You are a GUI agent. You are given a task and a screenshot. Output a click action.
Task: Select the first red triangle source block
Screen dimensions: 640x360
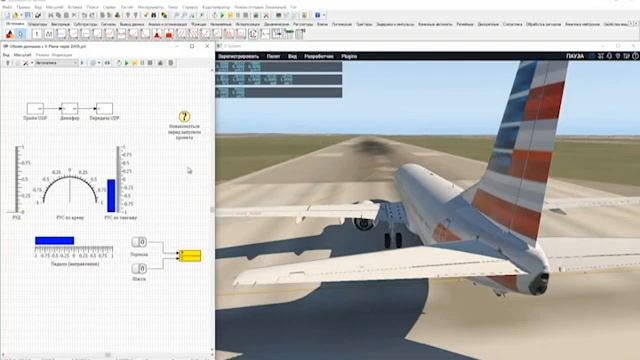coord(158,34)
